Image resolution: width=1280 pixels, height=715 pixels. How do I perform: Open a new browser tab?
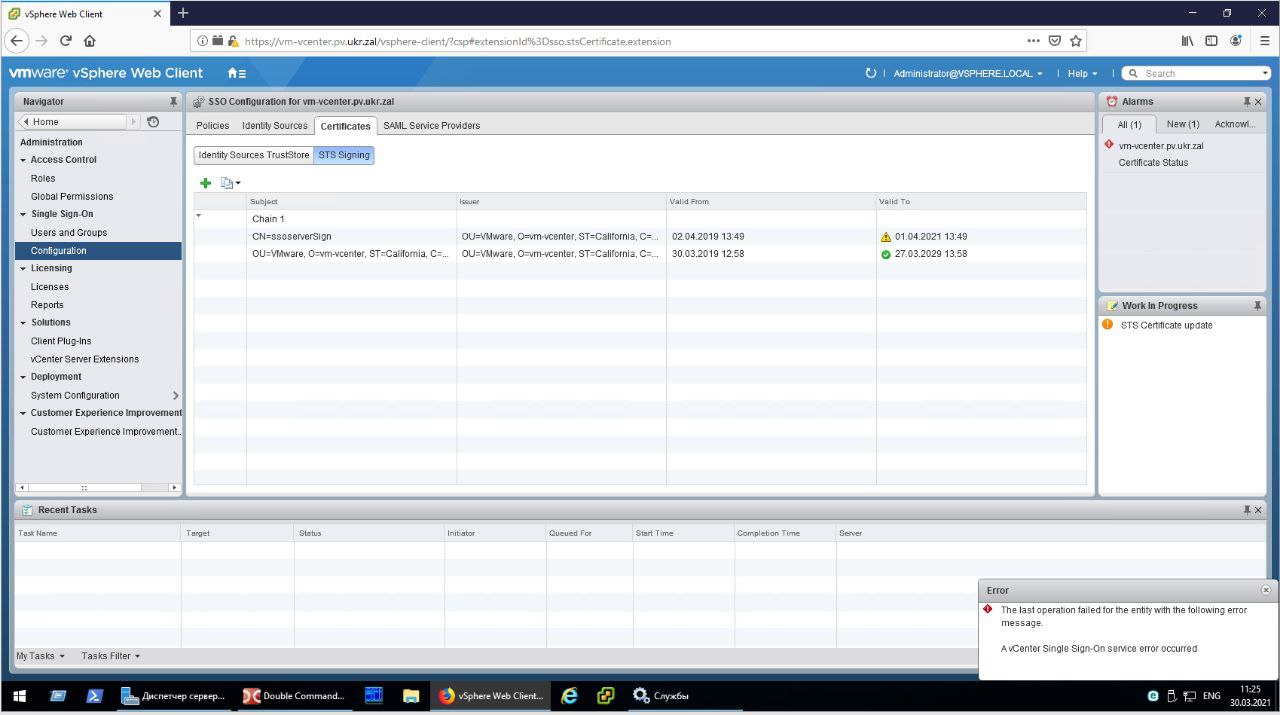[184, 13]
